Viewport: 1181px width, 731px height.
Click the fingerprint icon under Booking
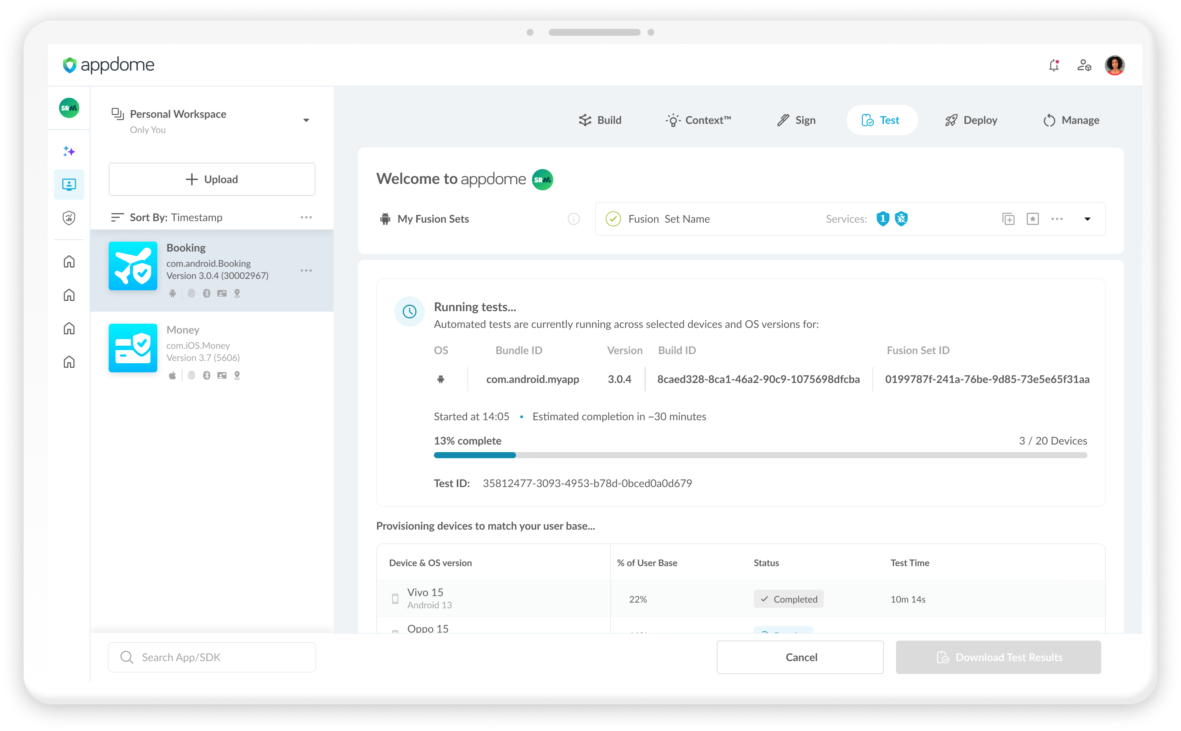tap(191, 294)
